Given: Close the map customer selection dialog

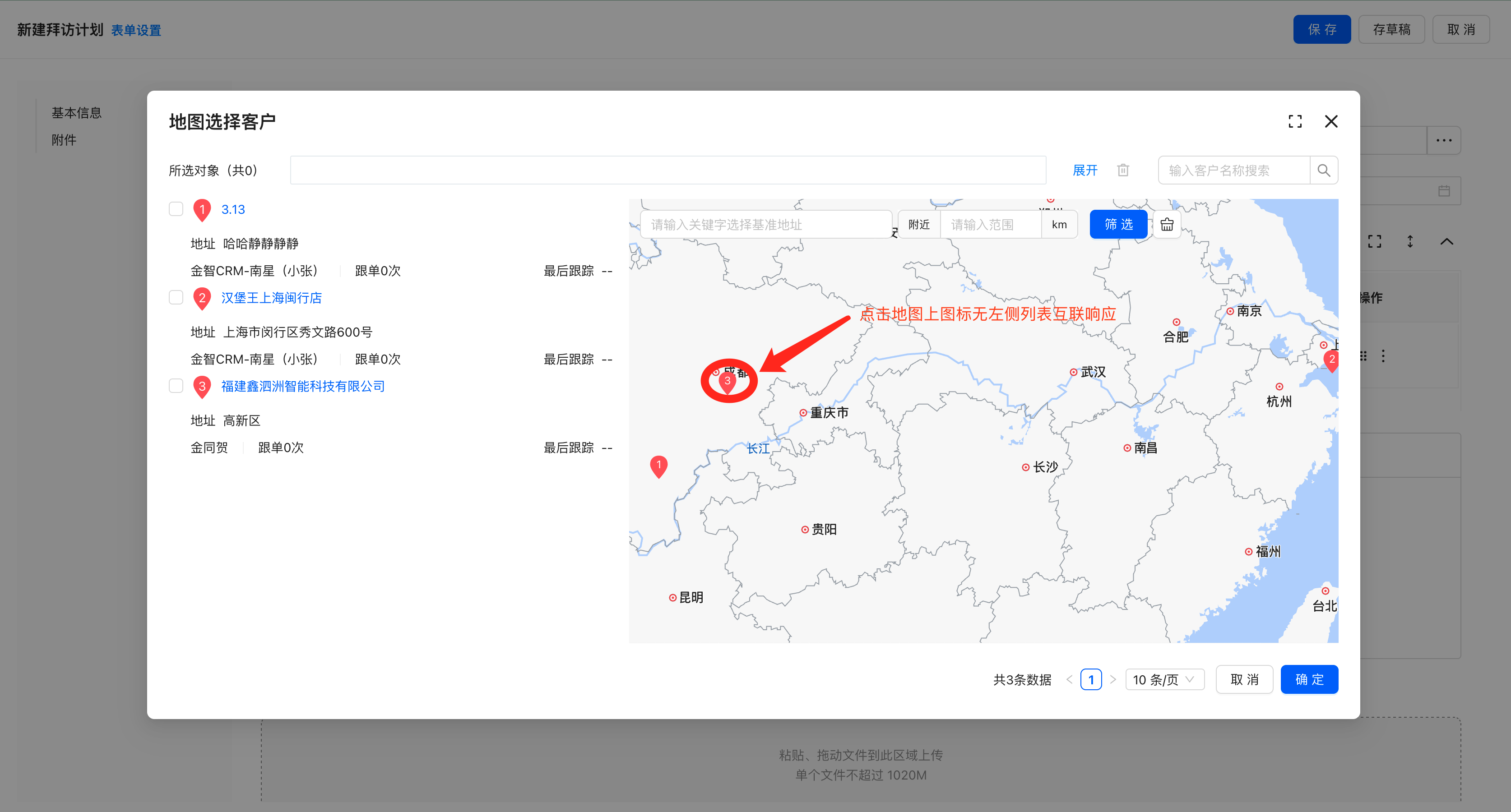Looking at the screenshot, I should [x=1331, y=121].
